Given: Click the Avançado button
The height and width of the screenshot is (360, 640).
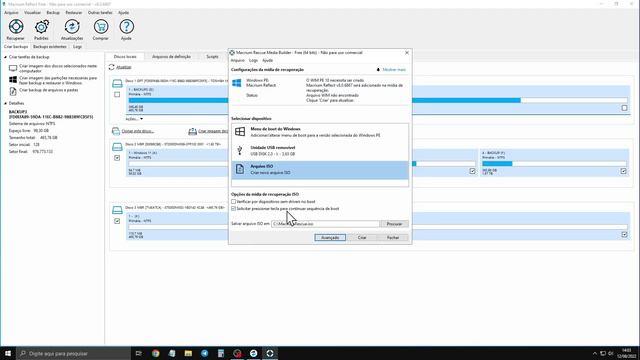Looking at the screenshot, I should [330, 238].
